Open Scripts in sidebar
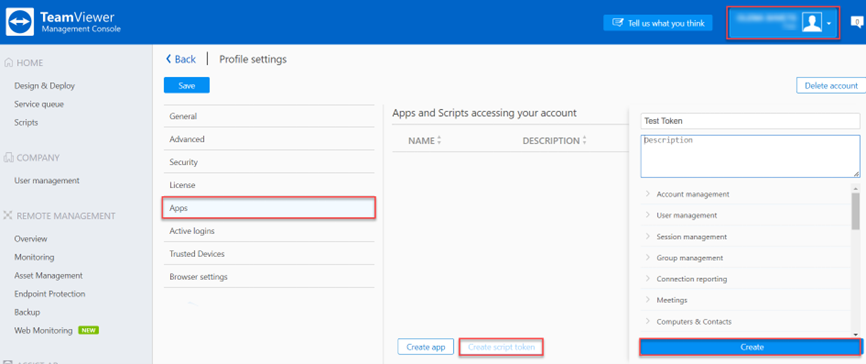Viewport: 866px width, 364px height. (x=27, y=123)
